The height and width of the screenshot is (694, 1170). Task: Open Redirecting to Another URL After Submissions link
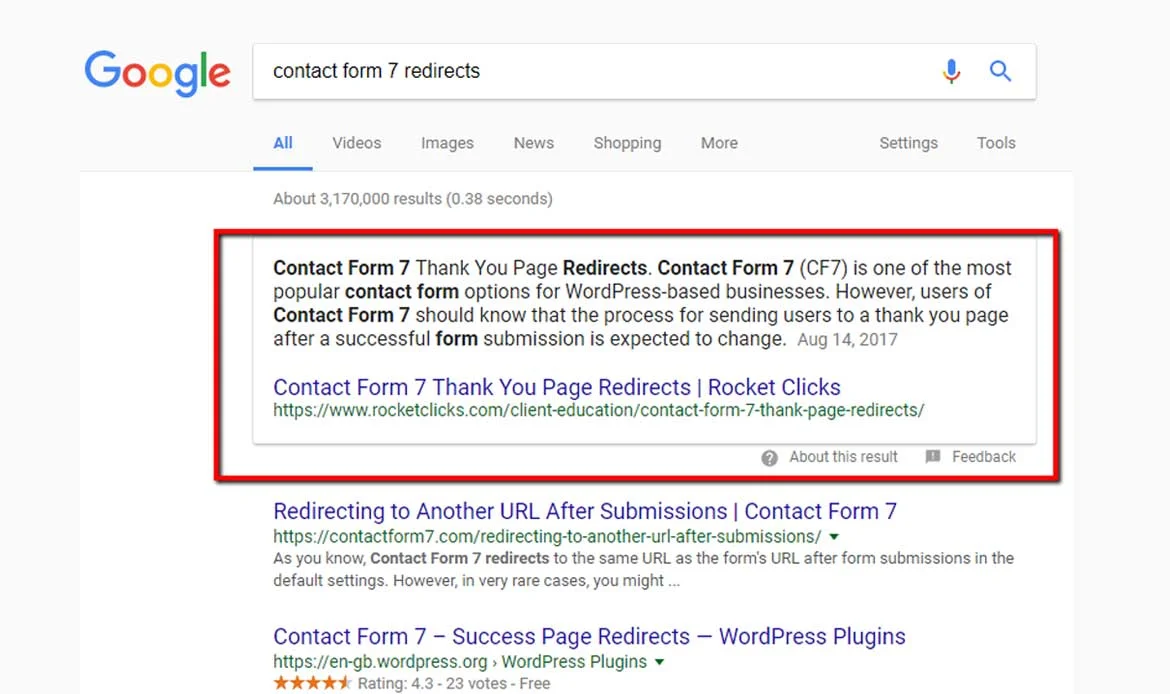584,511
